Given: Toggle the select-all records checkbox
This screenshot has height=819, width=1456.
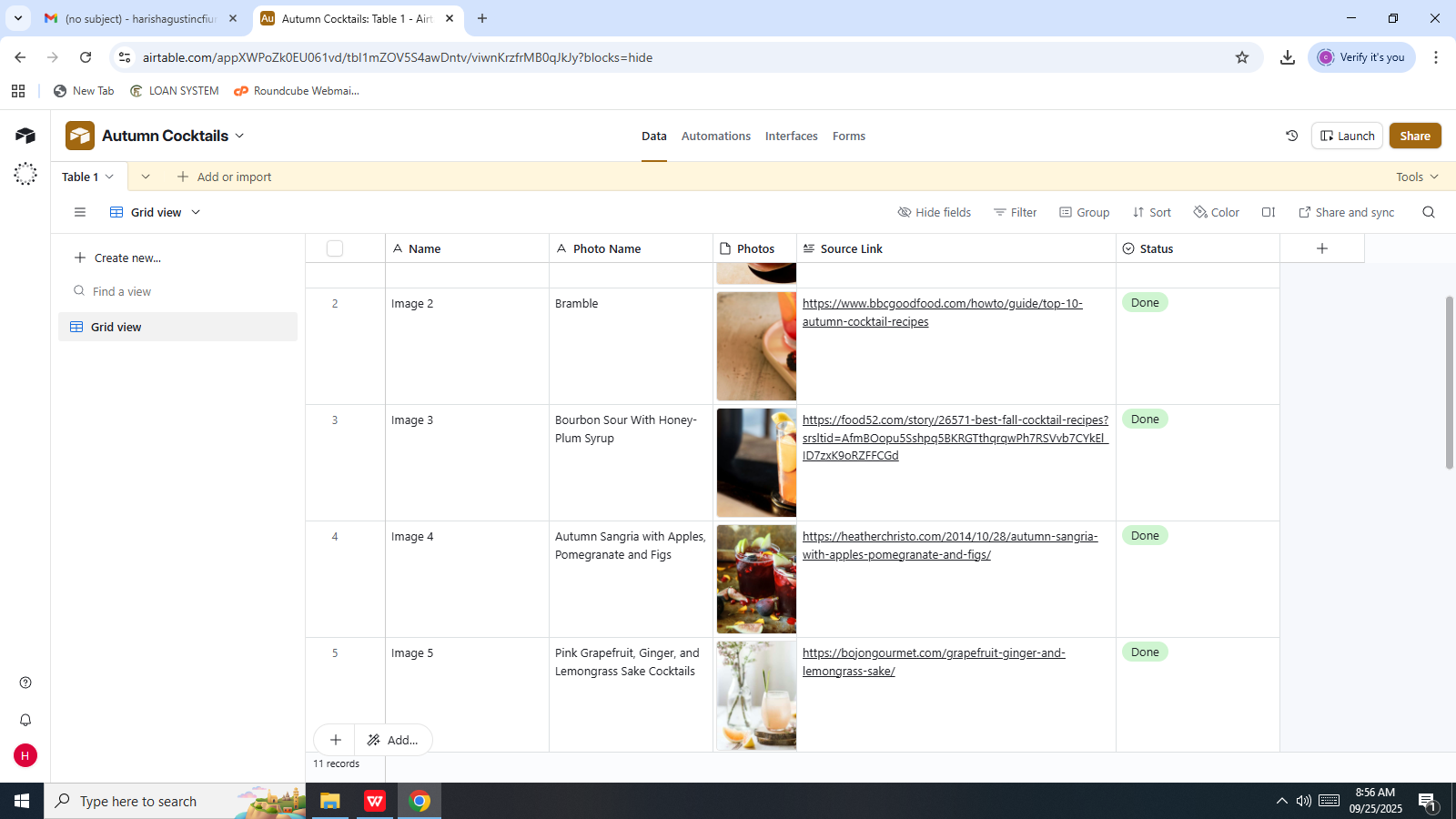Looking at the screenshot, I should point(335,248).
